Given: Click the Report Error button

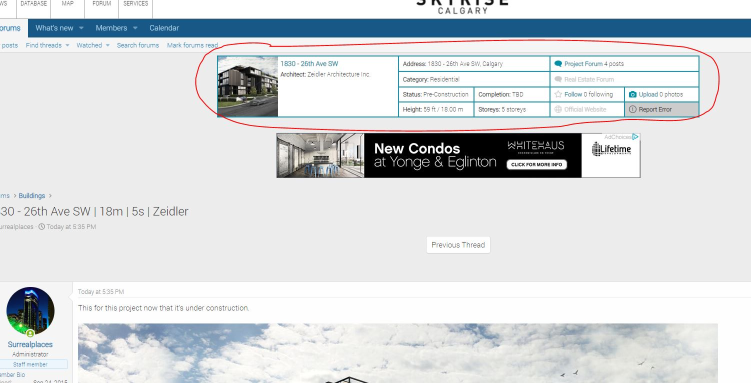Looking at the screenshot, I should coord(662,109).
